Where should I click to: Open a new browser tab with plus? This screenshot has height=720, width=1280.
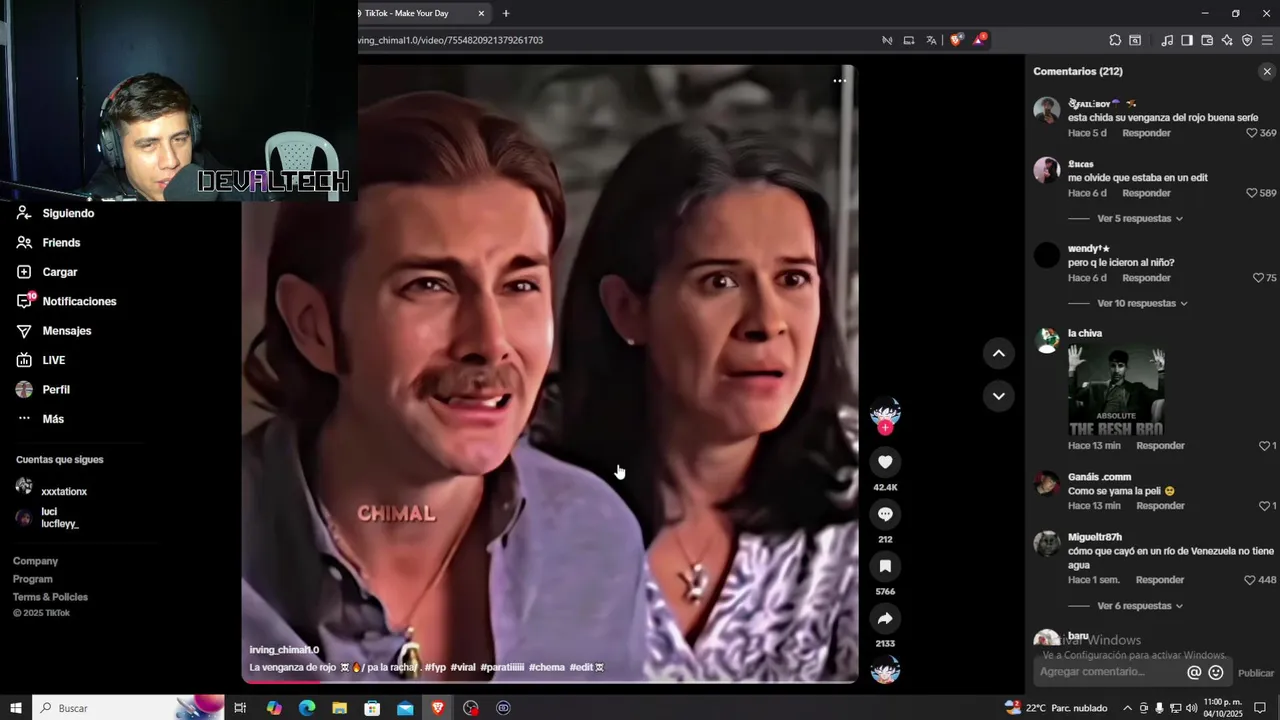[506, 13]
